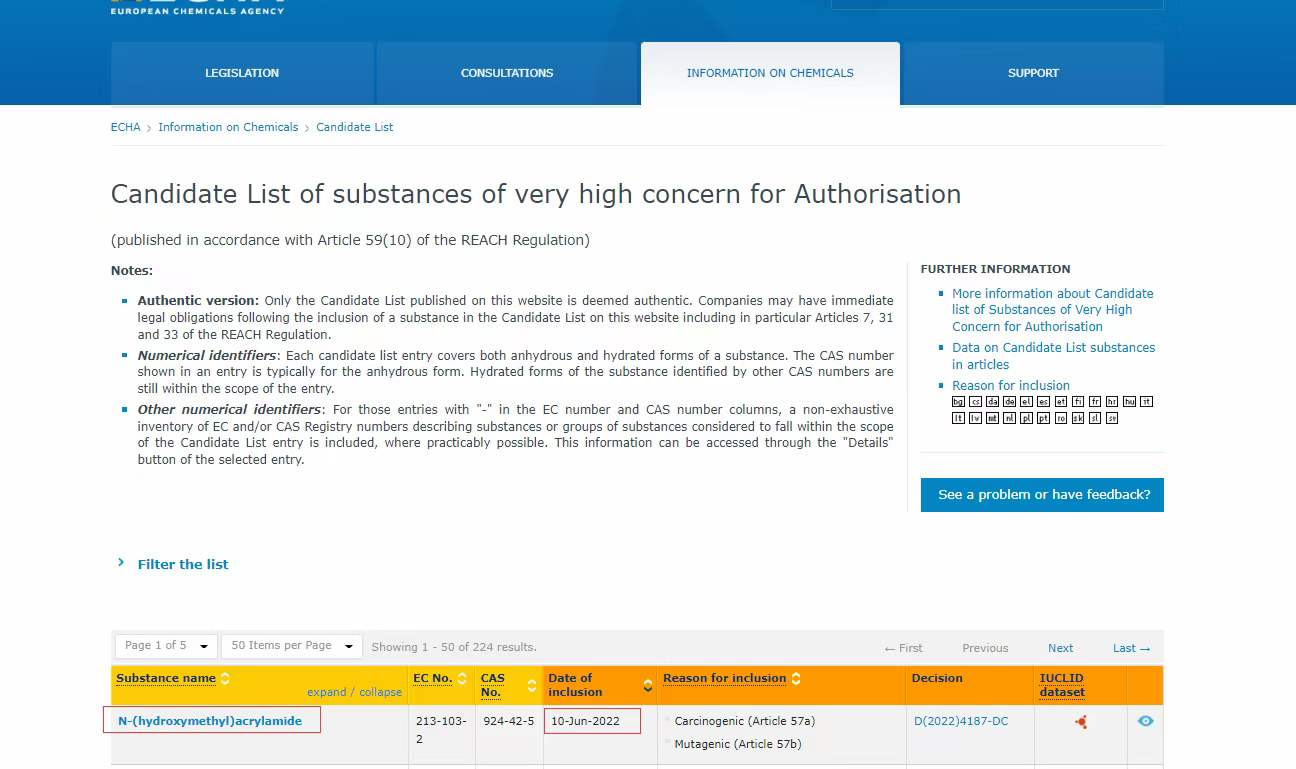Open the D(2022)4187-DC decision link

coord(960,721)
